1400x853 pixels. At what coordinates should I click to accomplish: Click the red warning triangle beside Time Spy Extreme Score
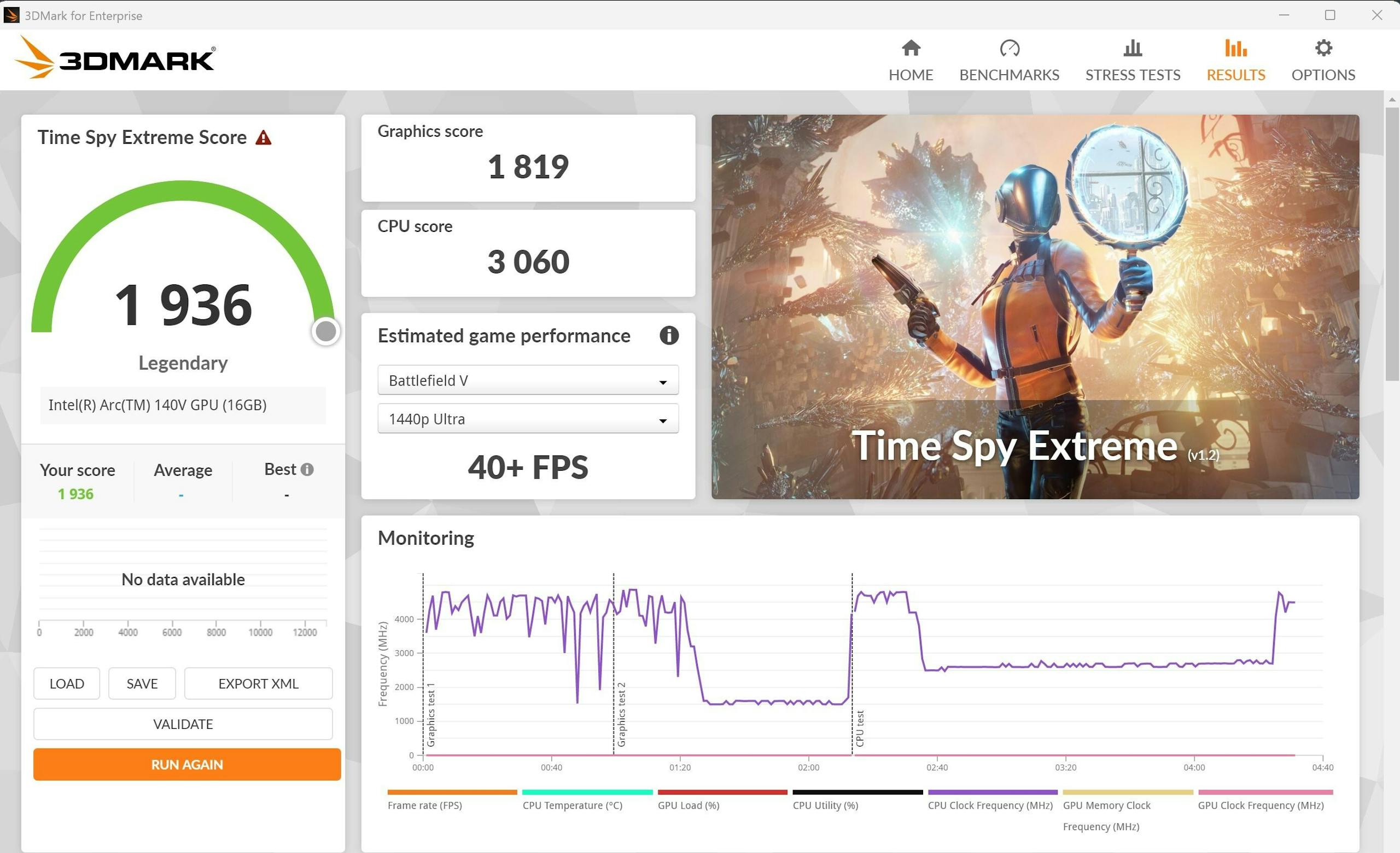coord(263,137)
